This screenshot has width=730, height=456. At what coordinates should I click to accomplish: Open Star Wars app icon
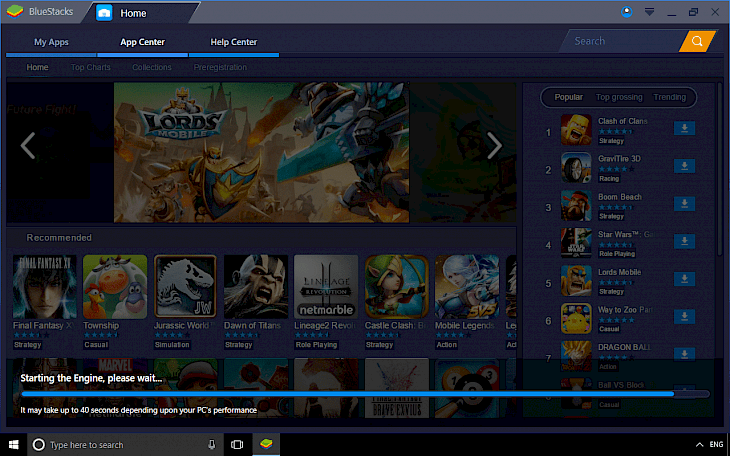pos(576,243)
